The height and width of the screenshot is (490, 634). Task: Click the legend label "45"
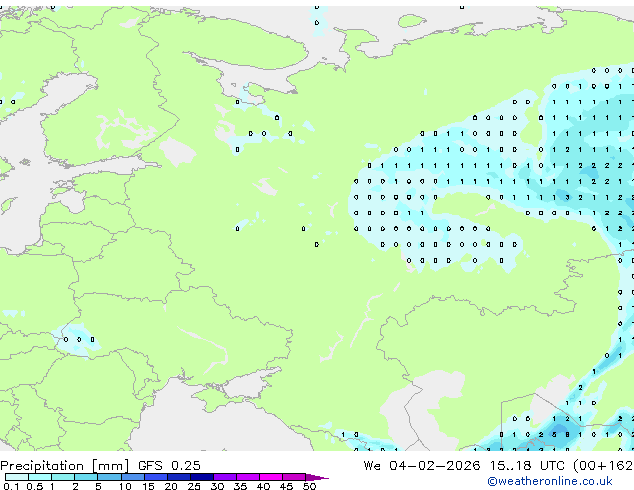[x=286, y=486]
